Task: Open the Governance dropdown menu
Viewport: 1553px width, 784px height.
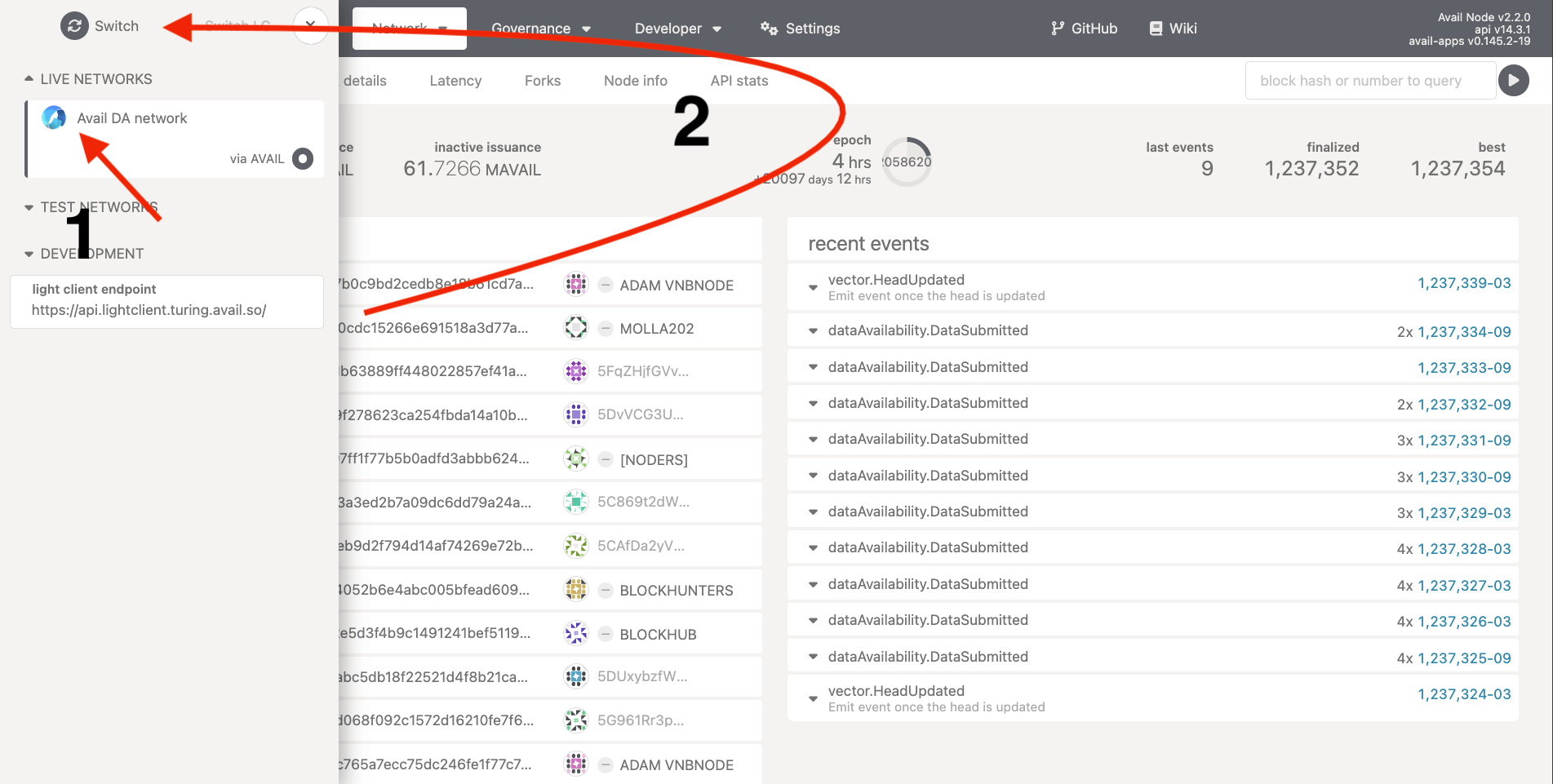Action: point(540,29)
